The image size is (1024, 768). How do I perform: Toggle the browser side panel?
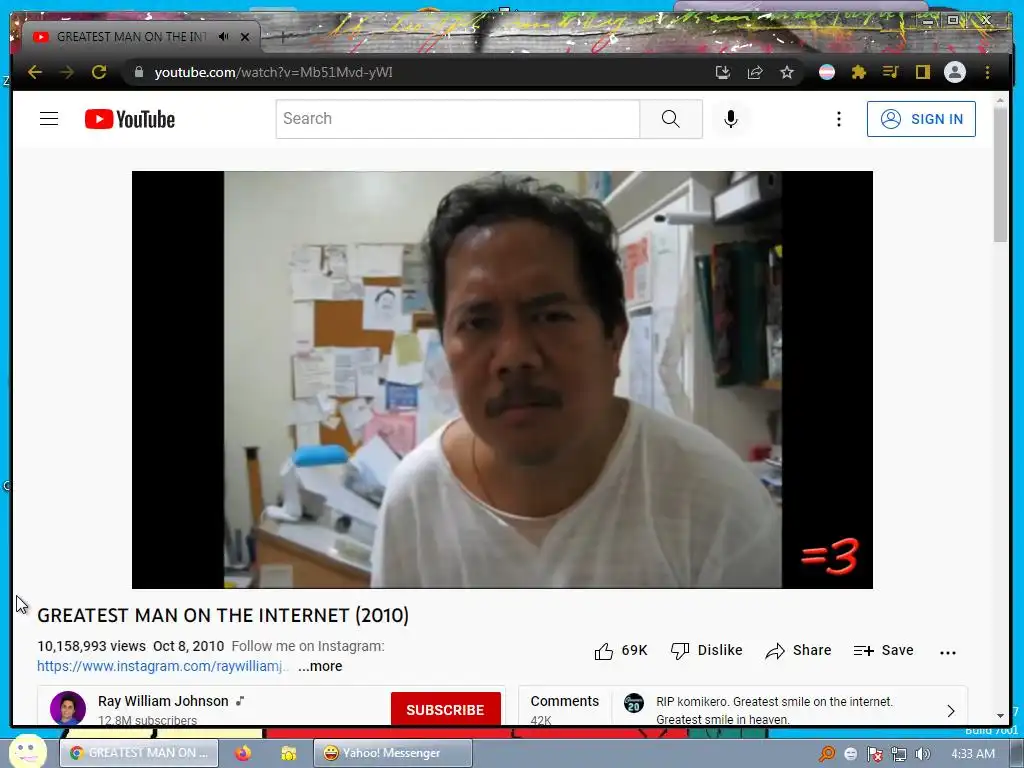click(x=923, y=72)
